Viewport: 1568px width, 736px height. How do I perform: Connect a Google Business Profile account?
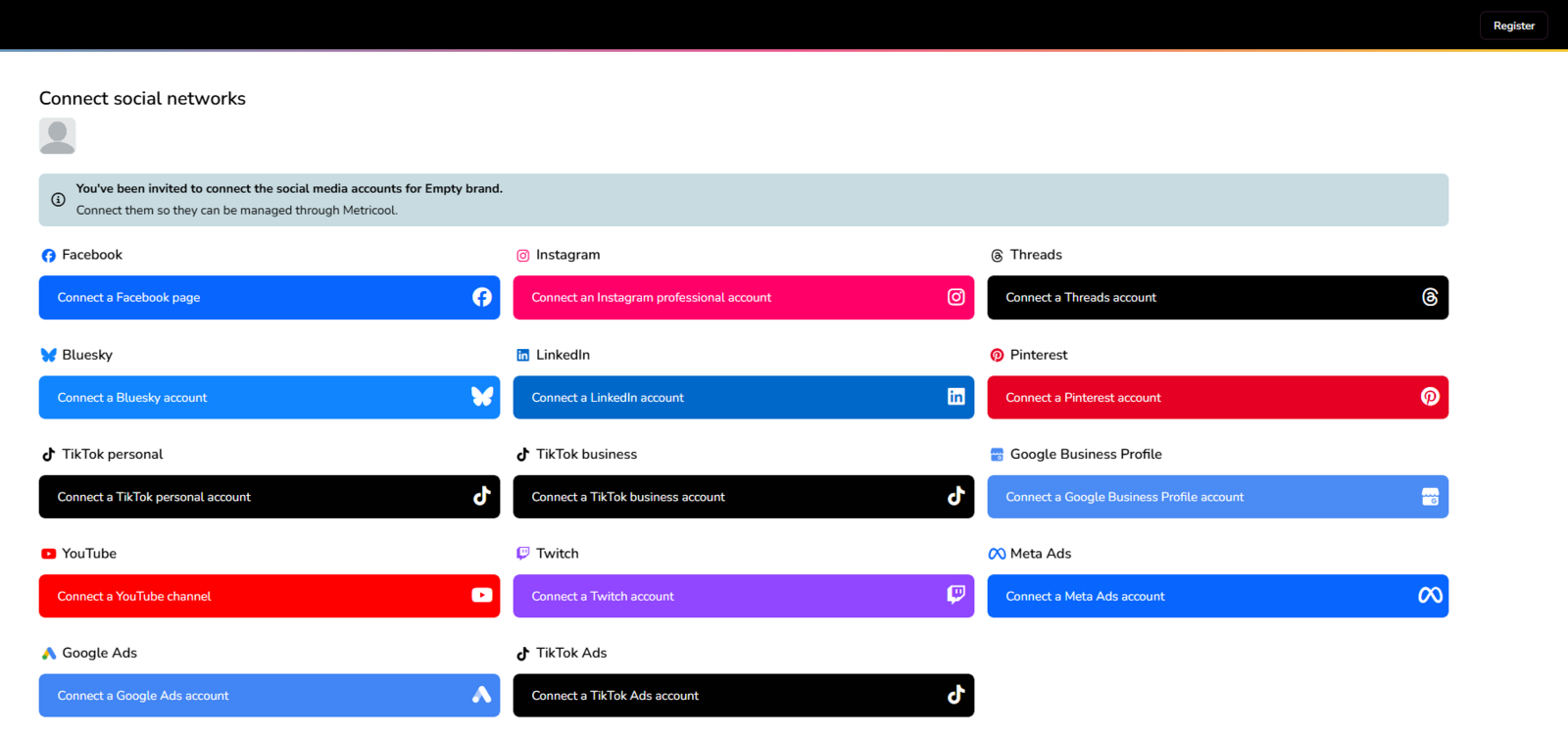pyautogui.click(x=1218, y=497)
